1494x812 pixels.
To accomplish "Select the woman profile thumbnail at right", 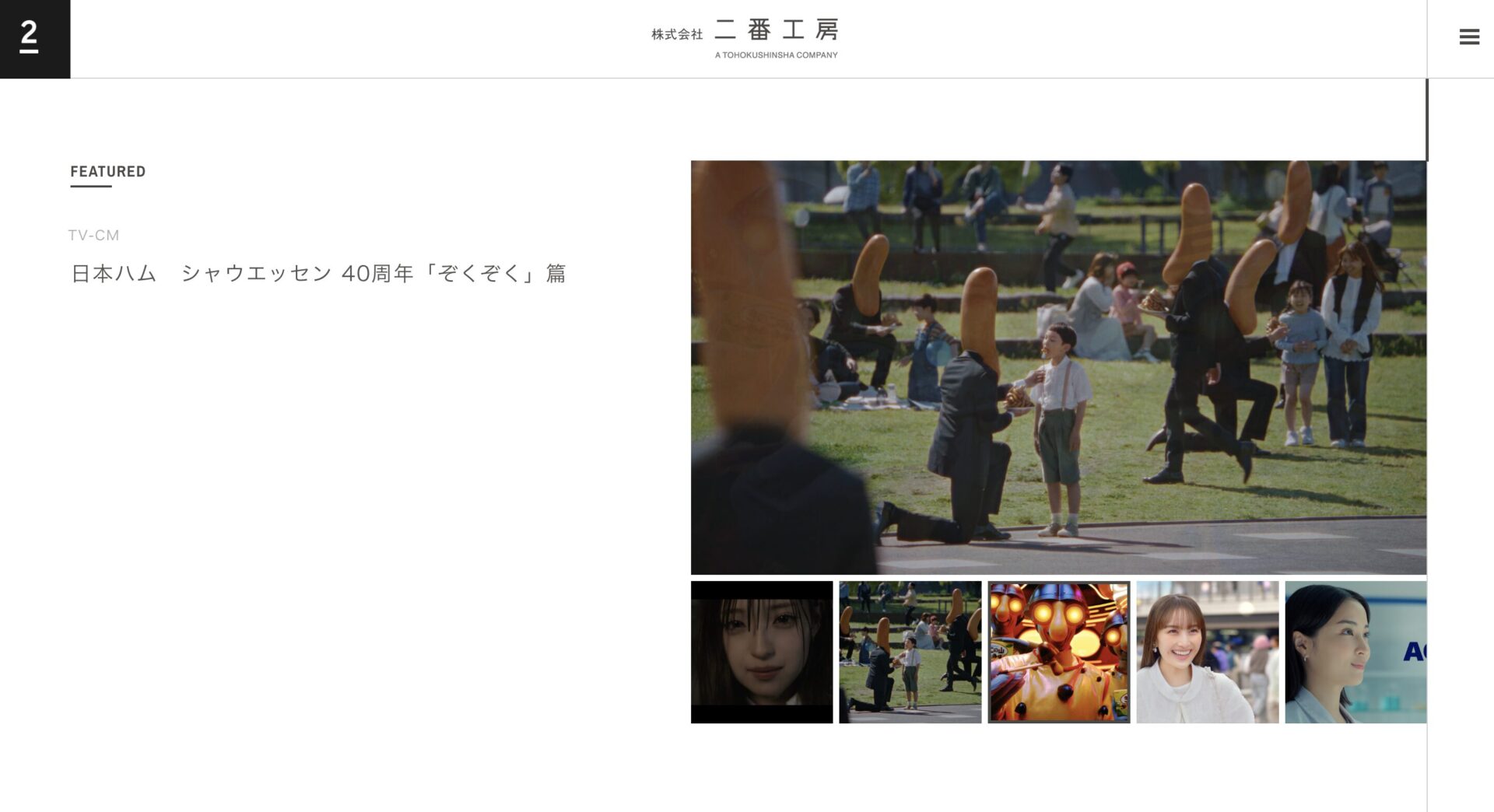I will pos(1355,652).
